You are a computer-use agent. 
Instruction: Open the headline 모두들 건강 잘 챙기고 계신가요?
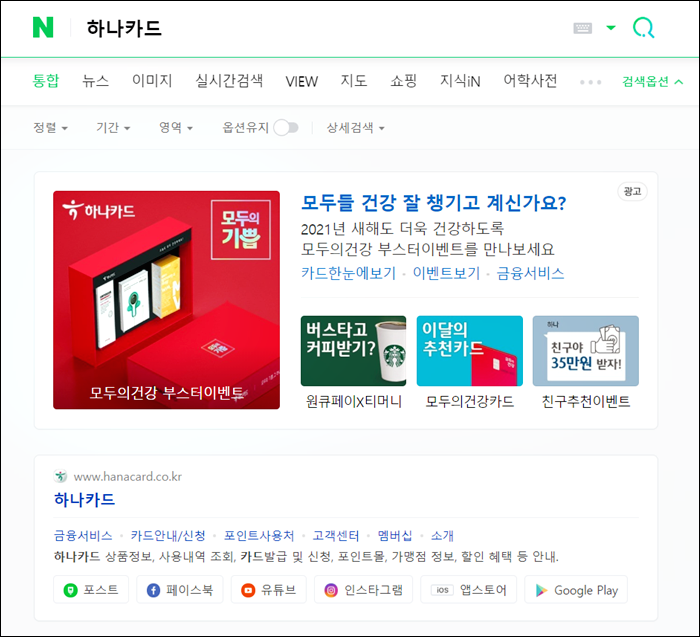433,203
